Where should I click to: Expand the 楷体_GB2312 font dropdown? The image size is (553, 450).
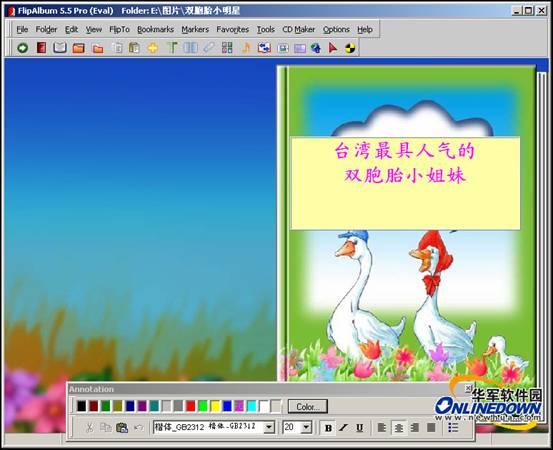click(269, 427)
